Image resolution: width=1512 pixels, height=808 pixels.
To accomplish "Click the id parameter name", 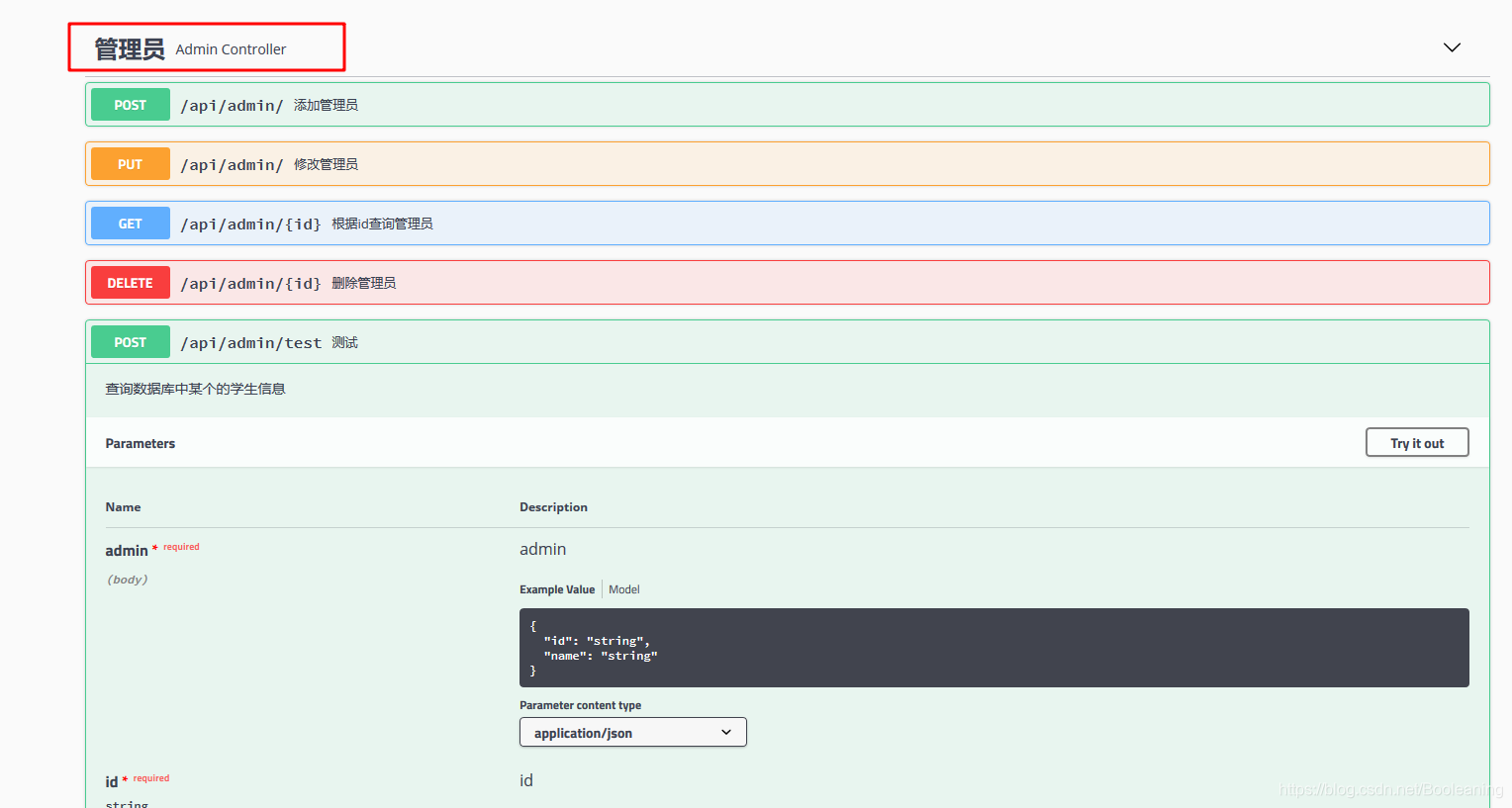I will (x=112, y=782).
